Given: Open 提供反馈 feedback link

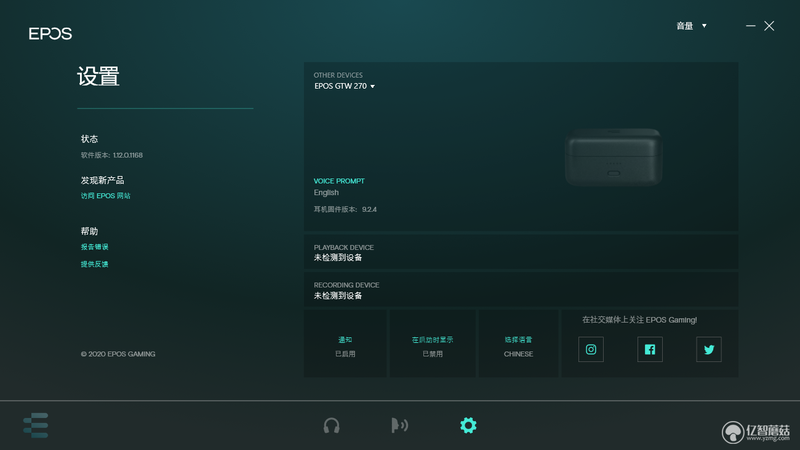Looking at the screenshot, I should pyautogui.click(x=94, y=264).
